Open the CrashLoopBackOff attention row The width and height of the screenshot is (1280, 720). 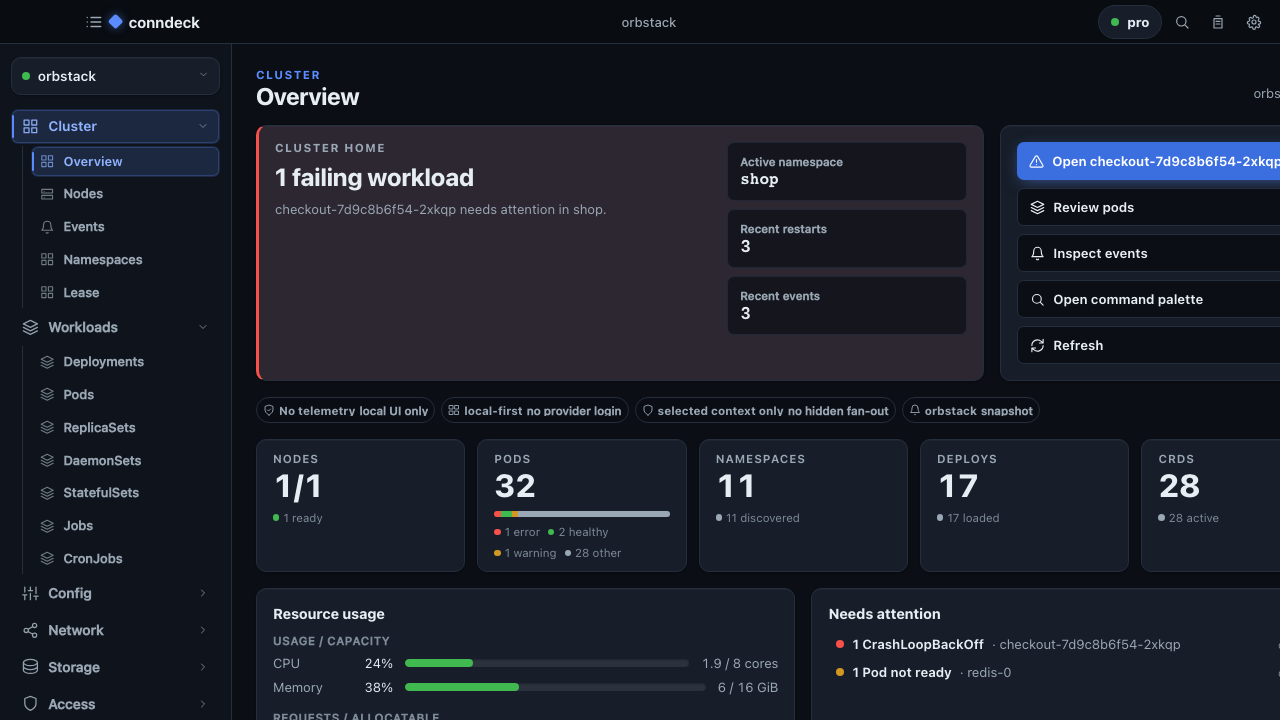coord(1055,645)
